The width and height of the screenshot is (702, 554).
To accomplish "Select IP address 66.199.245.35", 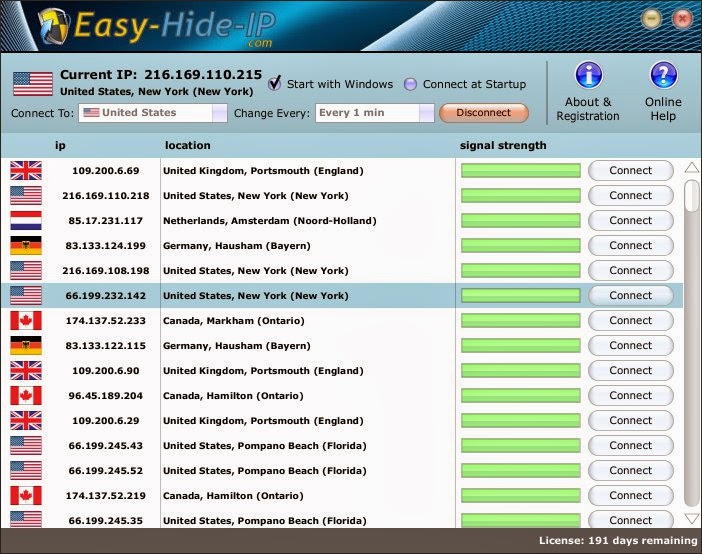I will pyautogui.click(x=106, y=520).
